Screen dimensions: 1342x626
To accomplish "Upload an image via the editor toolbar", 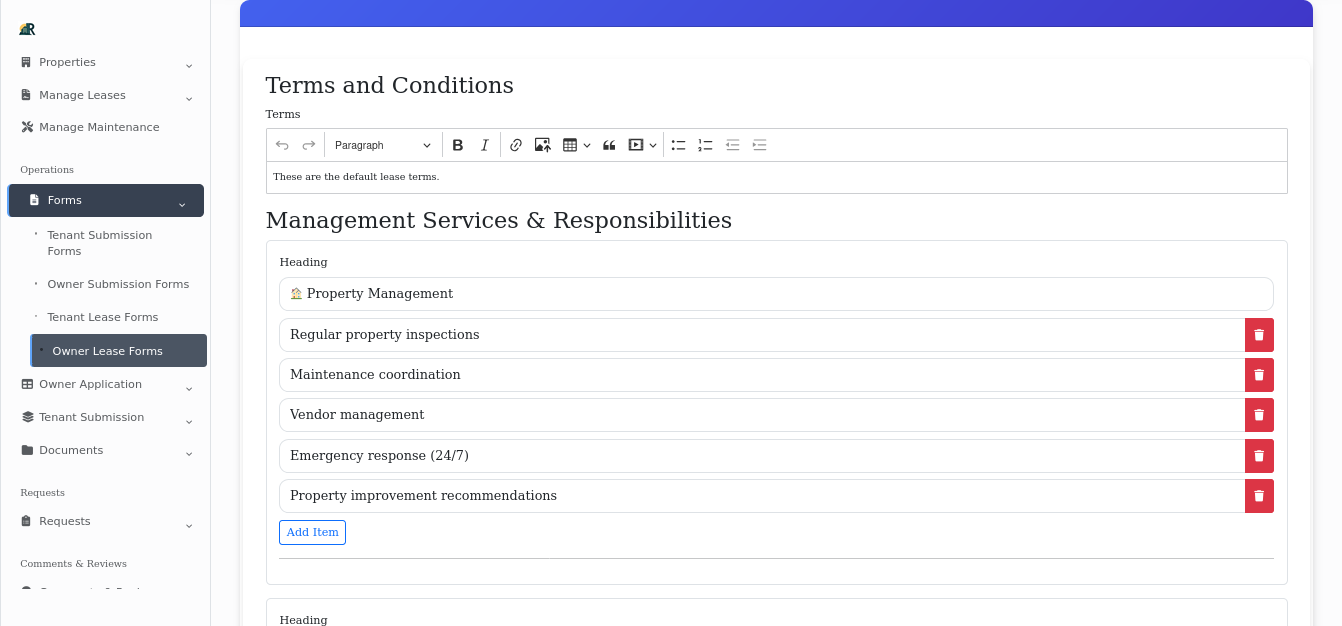I will 542,145.
